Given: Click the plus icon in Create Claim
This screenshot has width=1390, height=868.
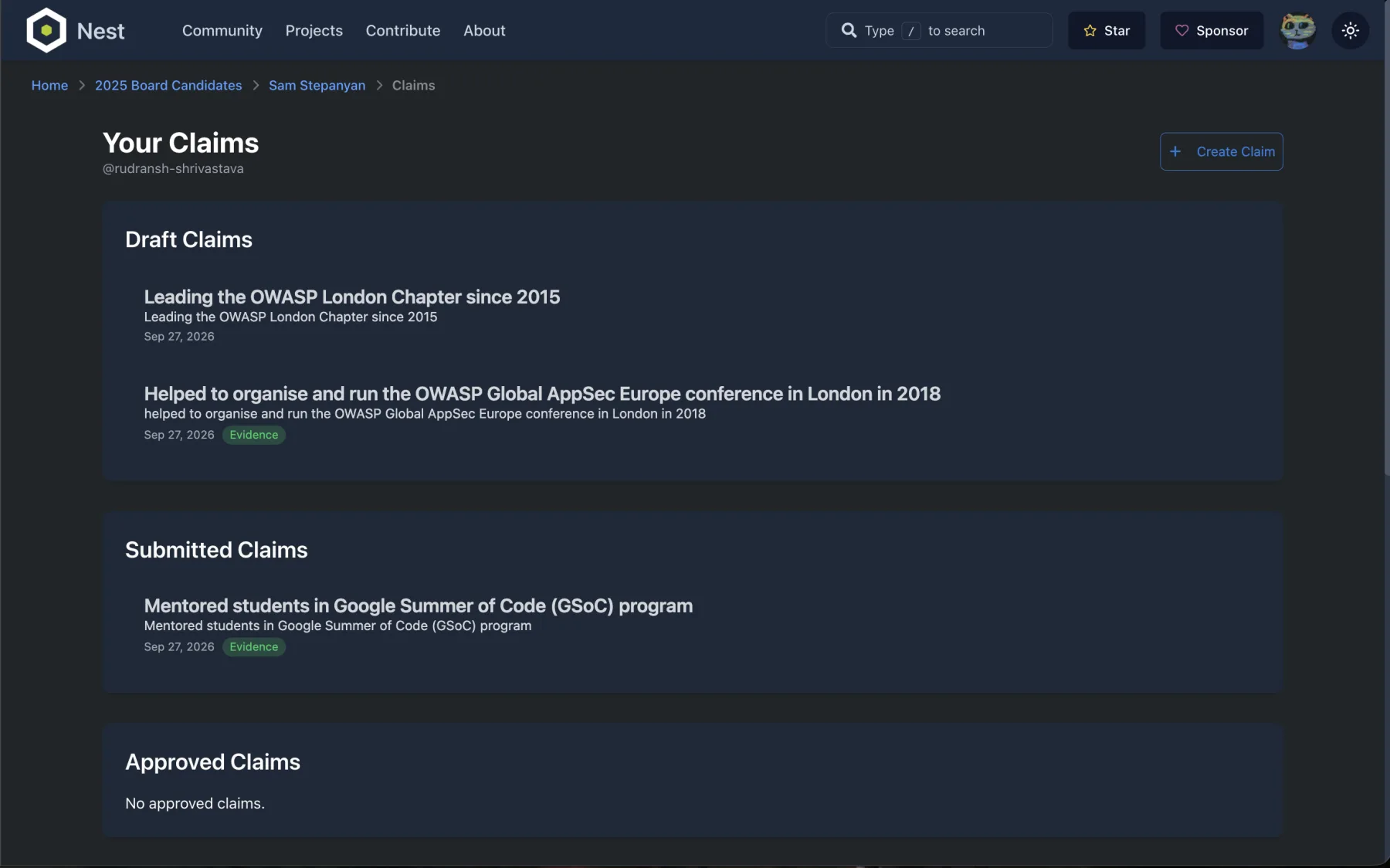Looking at the screenshot, I should [x=1175, y=151].
